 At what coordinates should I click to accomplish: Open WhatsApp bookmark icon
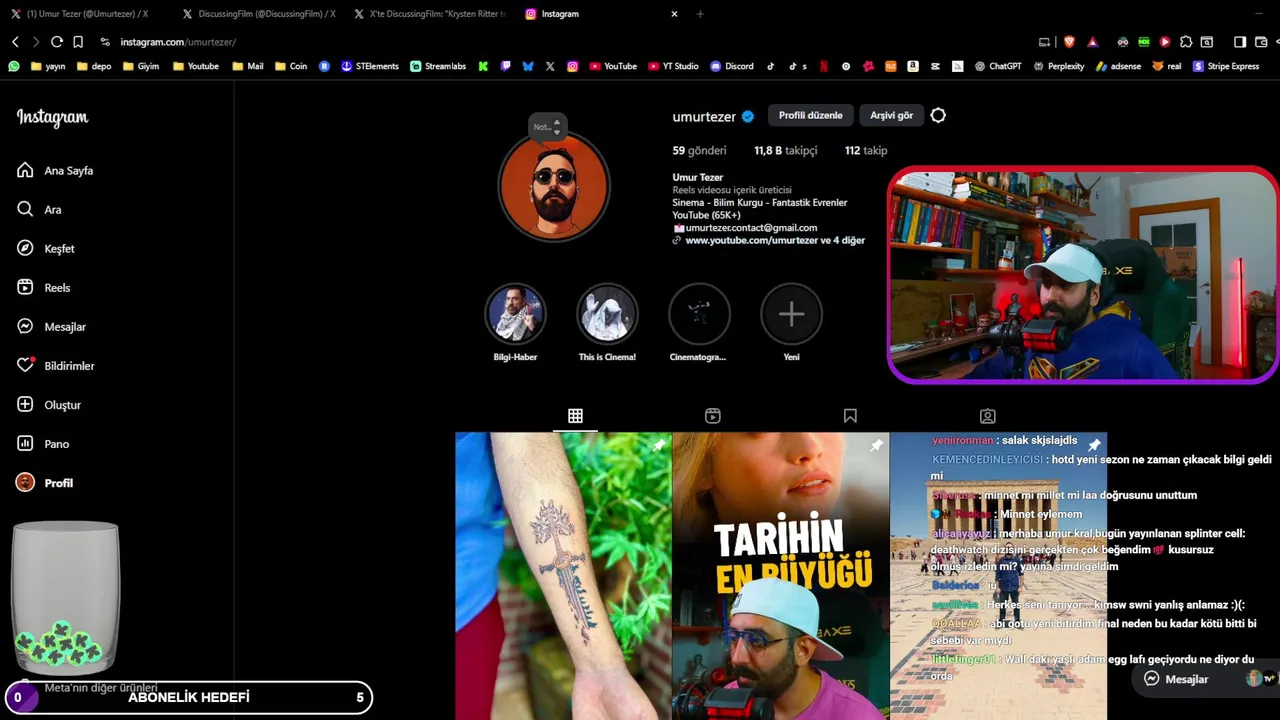pos(14,66)
